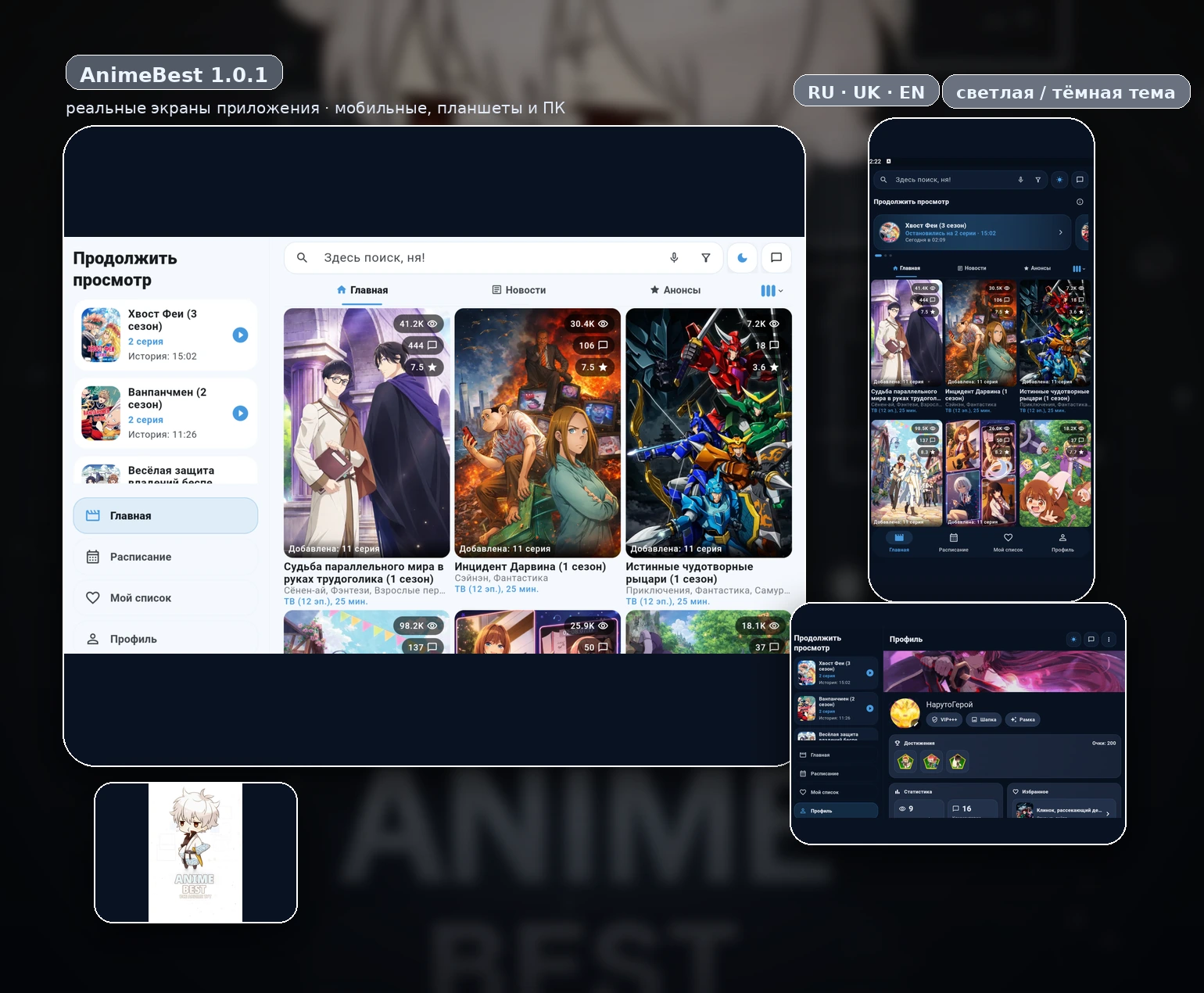Expand the Клинок favorite item chevron

pos(1108,812)
